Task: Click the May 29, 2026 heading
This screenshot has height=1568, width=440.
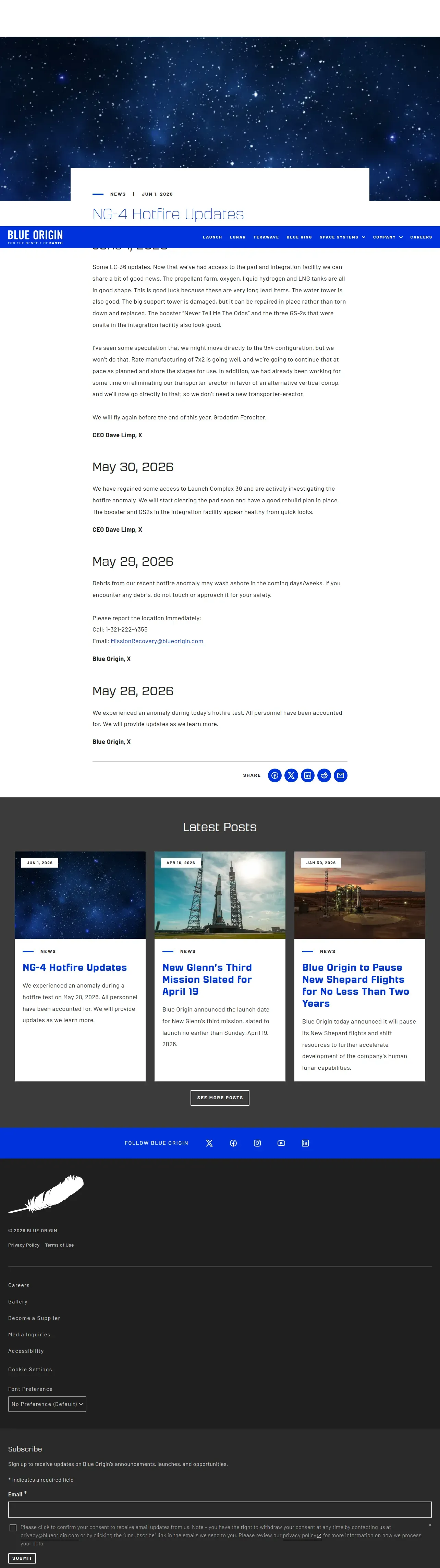Action: pos(133,561)
